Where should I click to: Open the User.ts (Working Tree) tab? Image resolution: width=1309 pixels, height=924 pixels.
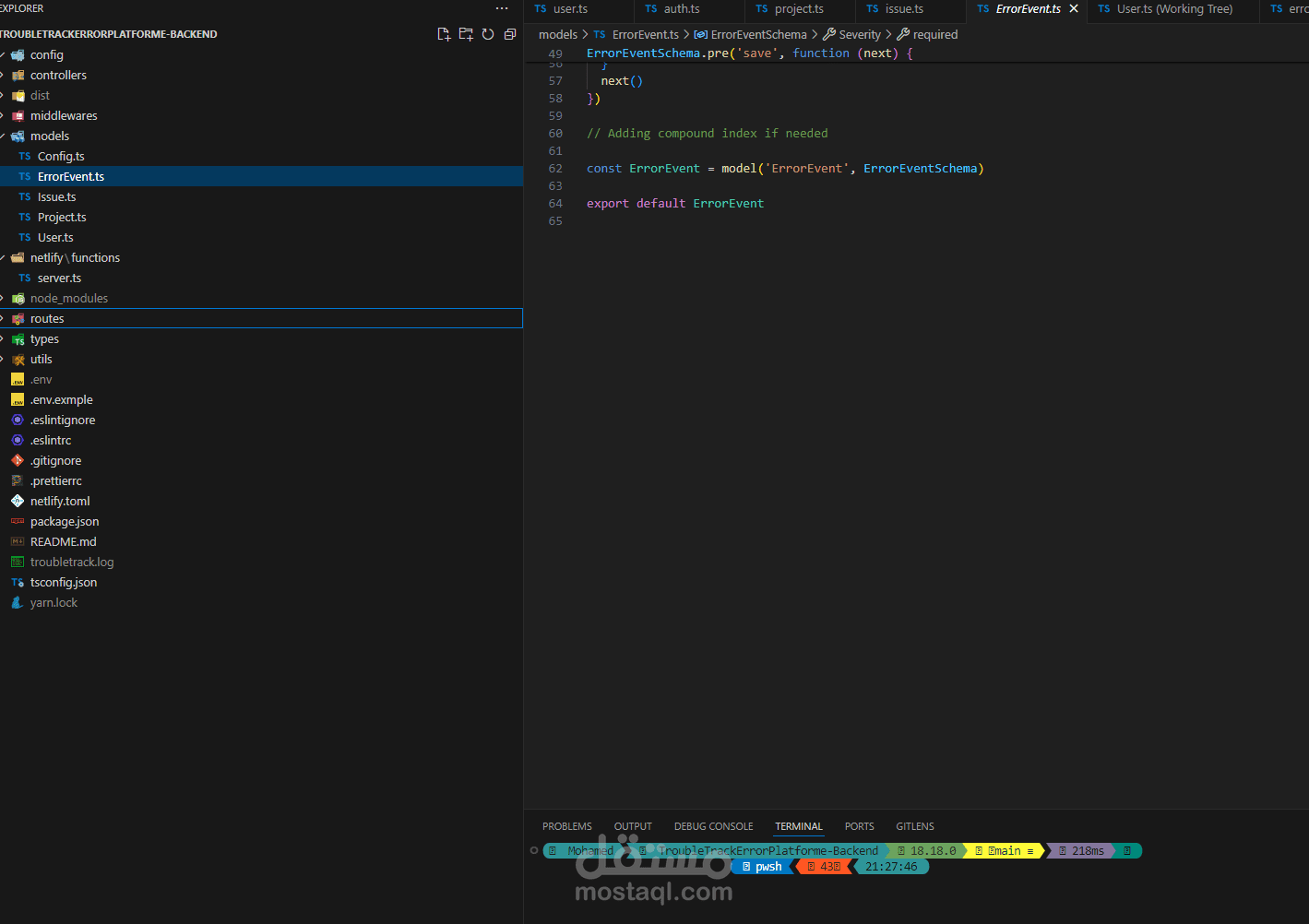pos(1174,8)
